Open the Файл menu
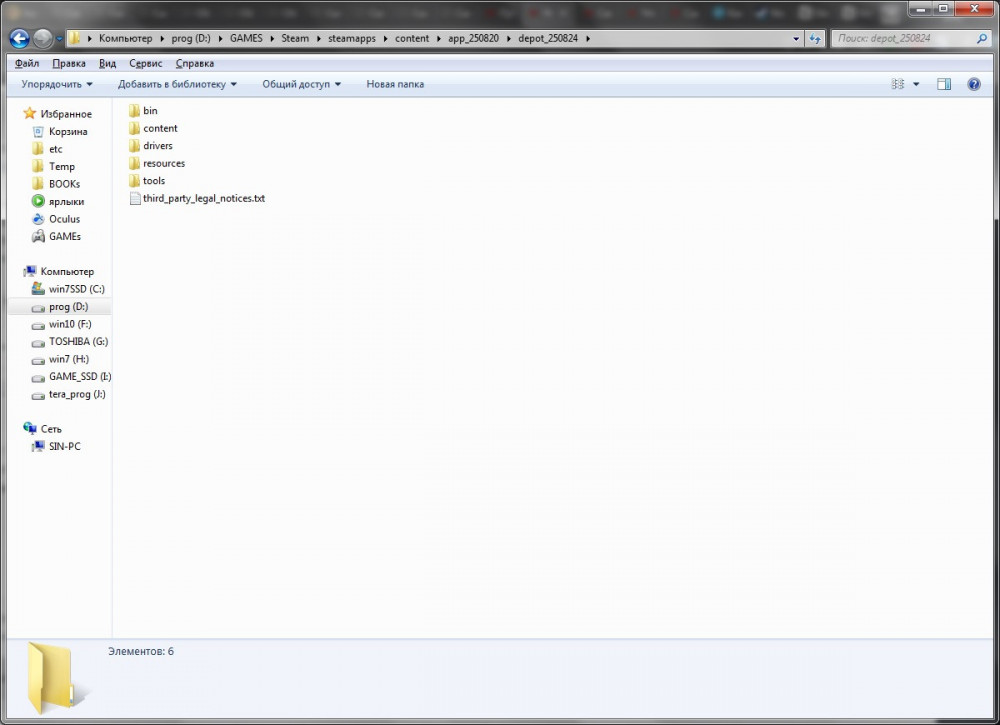 [27, 63]
